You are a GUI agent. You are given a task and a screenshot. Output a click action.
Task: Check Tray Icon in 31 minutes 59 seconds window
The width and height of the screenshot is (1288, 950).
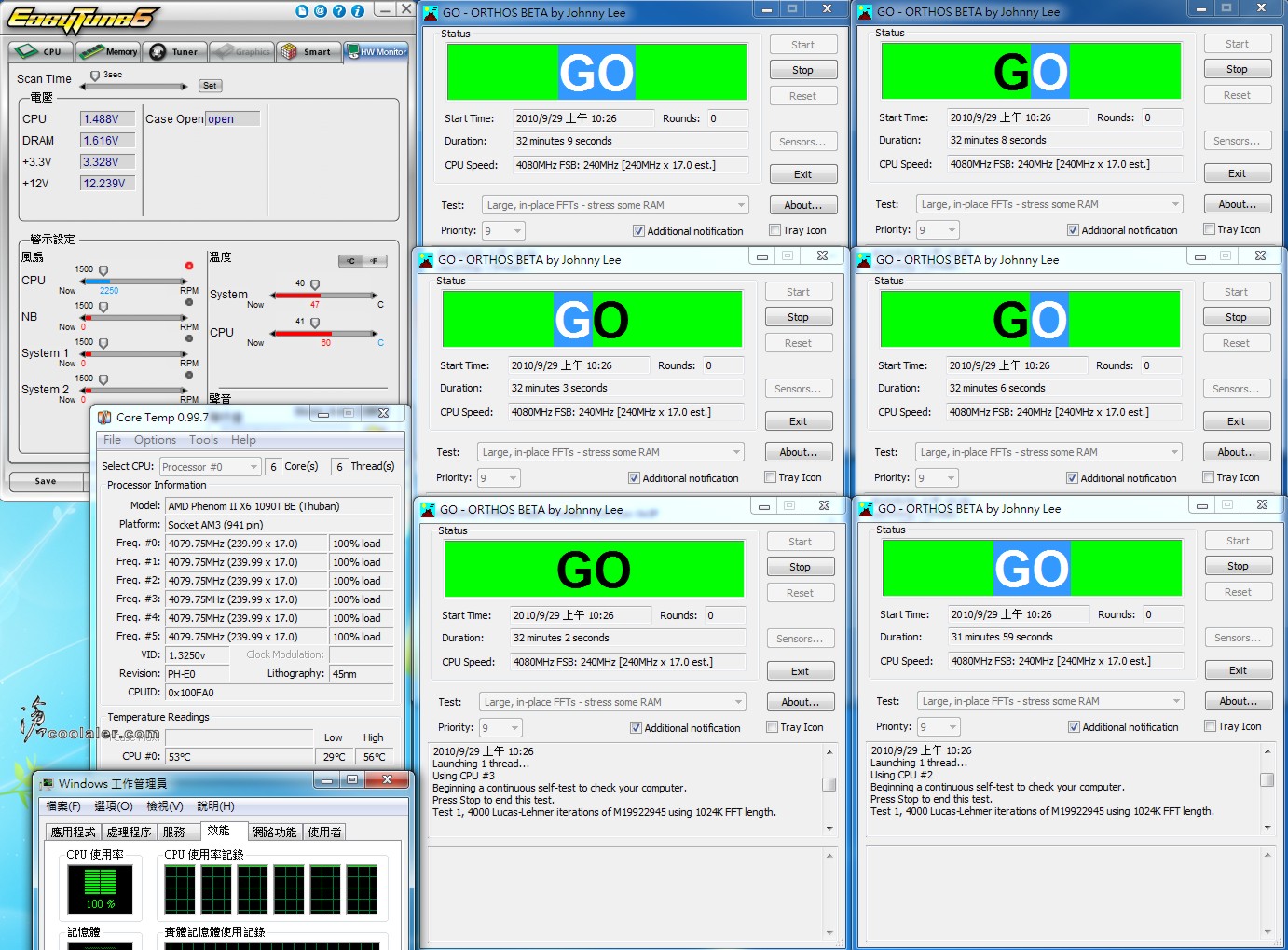pyautogui.click(x=1210, y=726)
